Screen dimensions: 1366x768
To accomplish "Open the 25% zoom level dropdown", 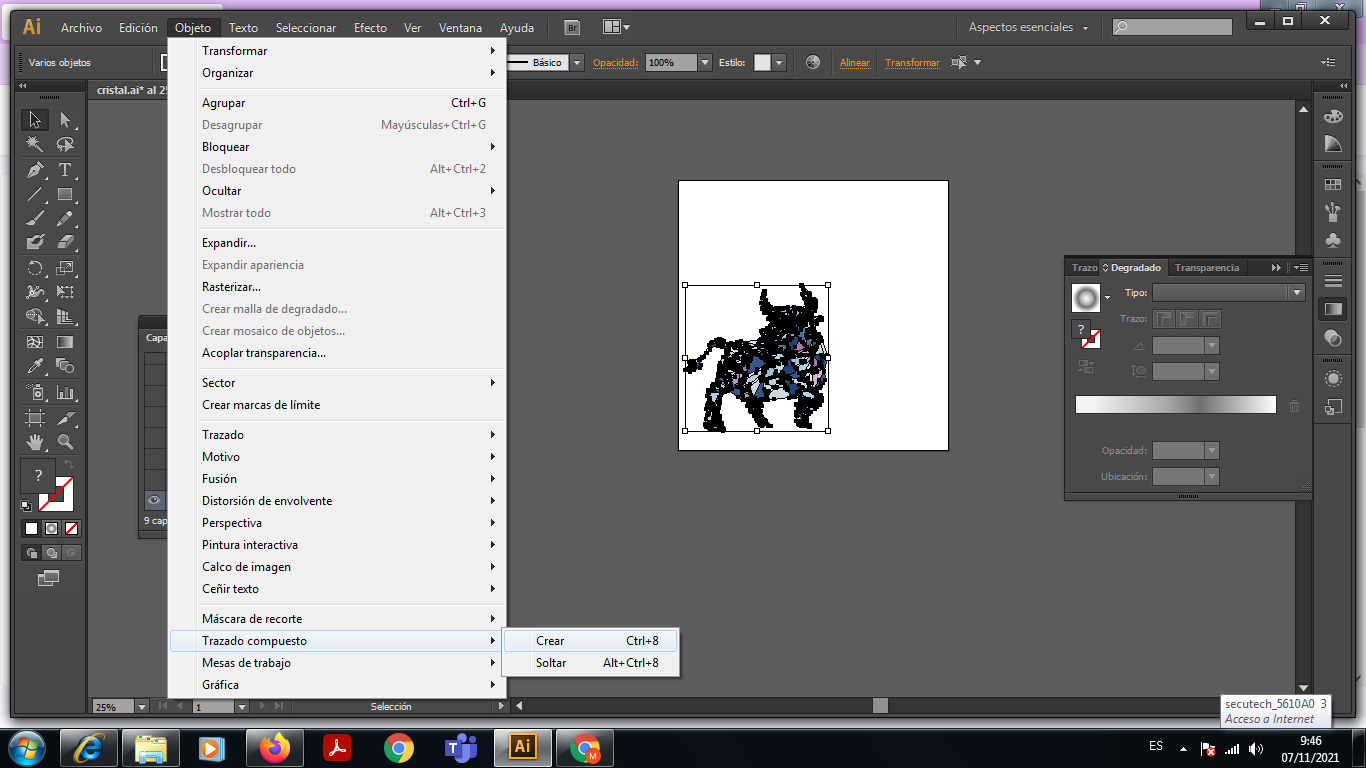I will 141,707.
